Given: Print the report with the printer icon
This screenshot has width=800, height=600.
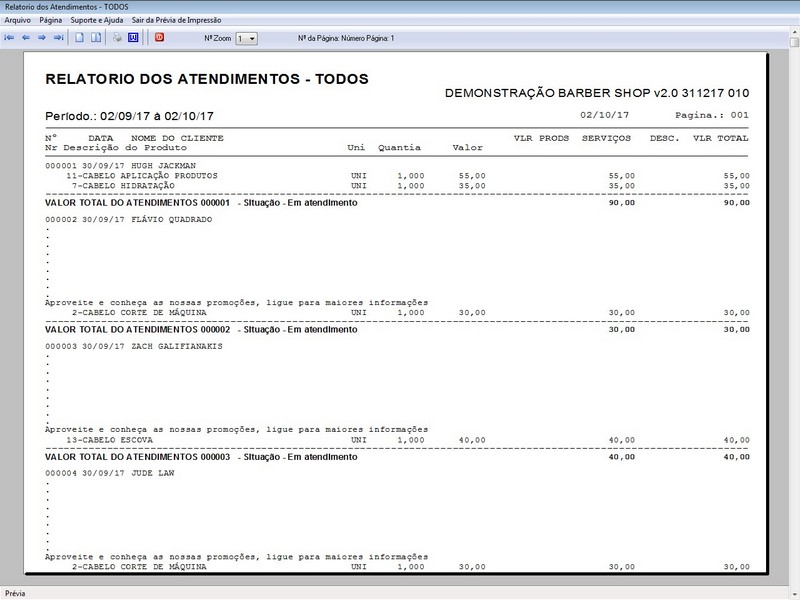Looking at the screenshot, I should click(x=117, y=38).
